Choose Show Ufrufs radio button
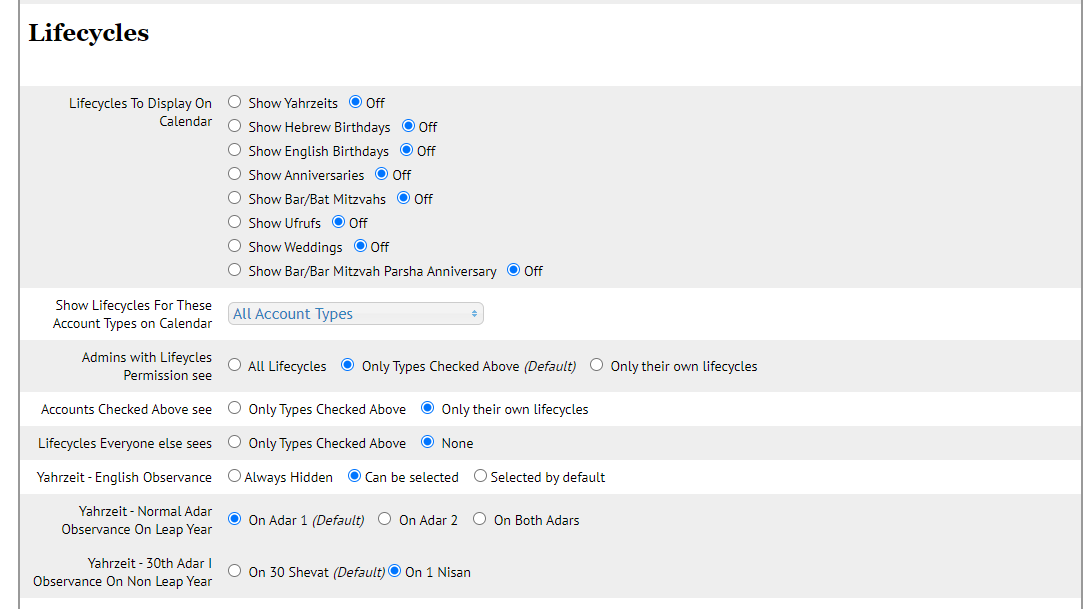This screenshot has height=609, width=1089. (x=235, y=222)
